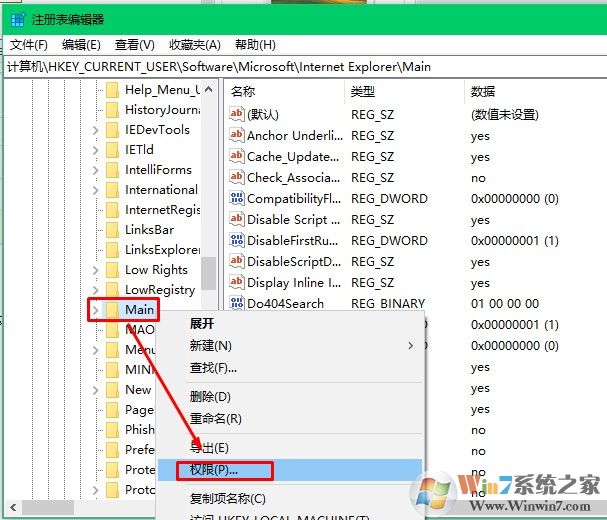Click the (数值未设置) data cell
The image size is (607, 520).
click(505, 115)
